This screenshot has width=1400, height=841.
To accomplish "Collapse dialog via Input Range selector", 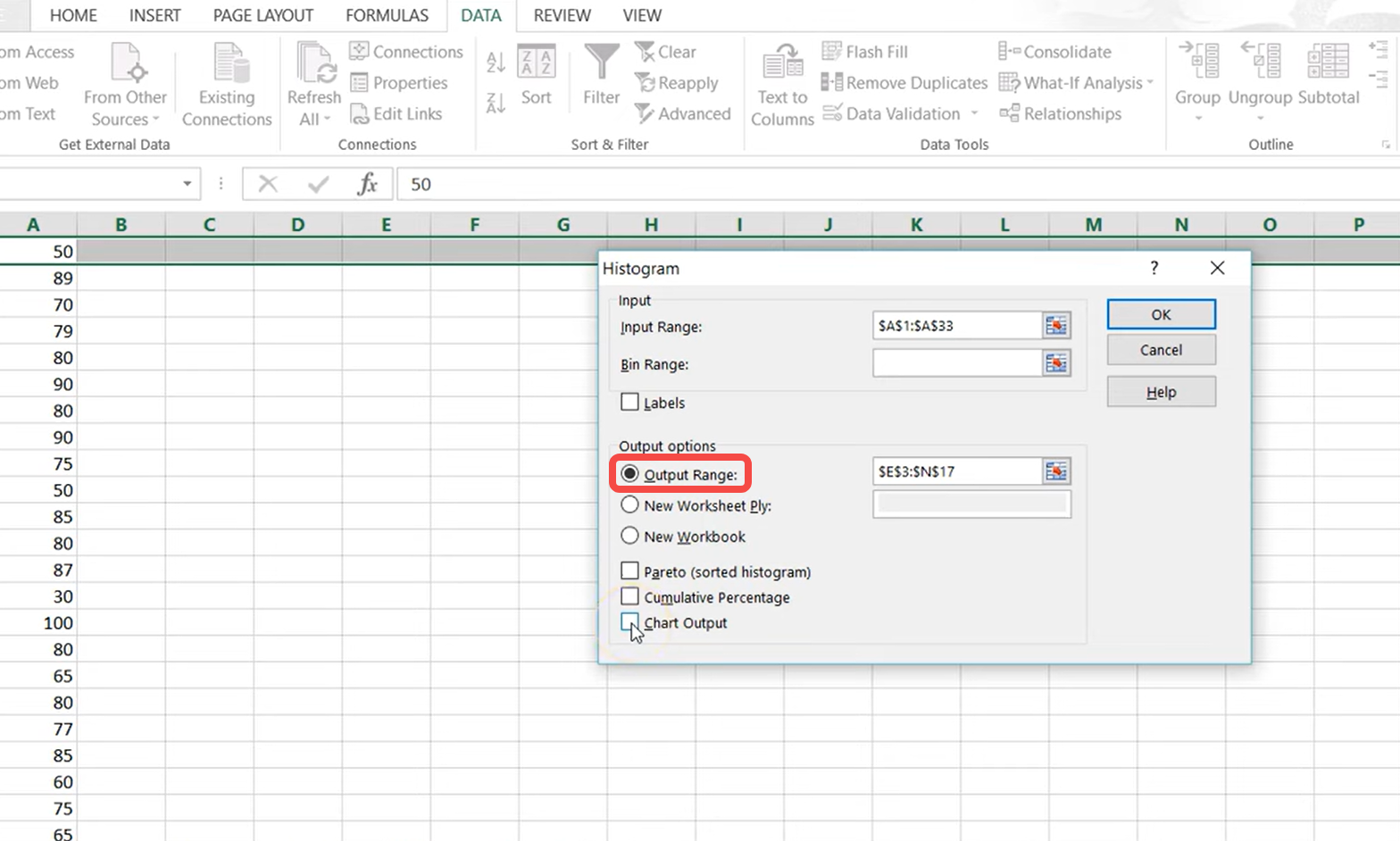I will click(1056, 326).
